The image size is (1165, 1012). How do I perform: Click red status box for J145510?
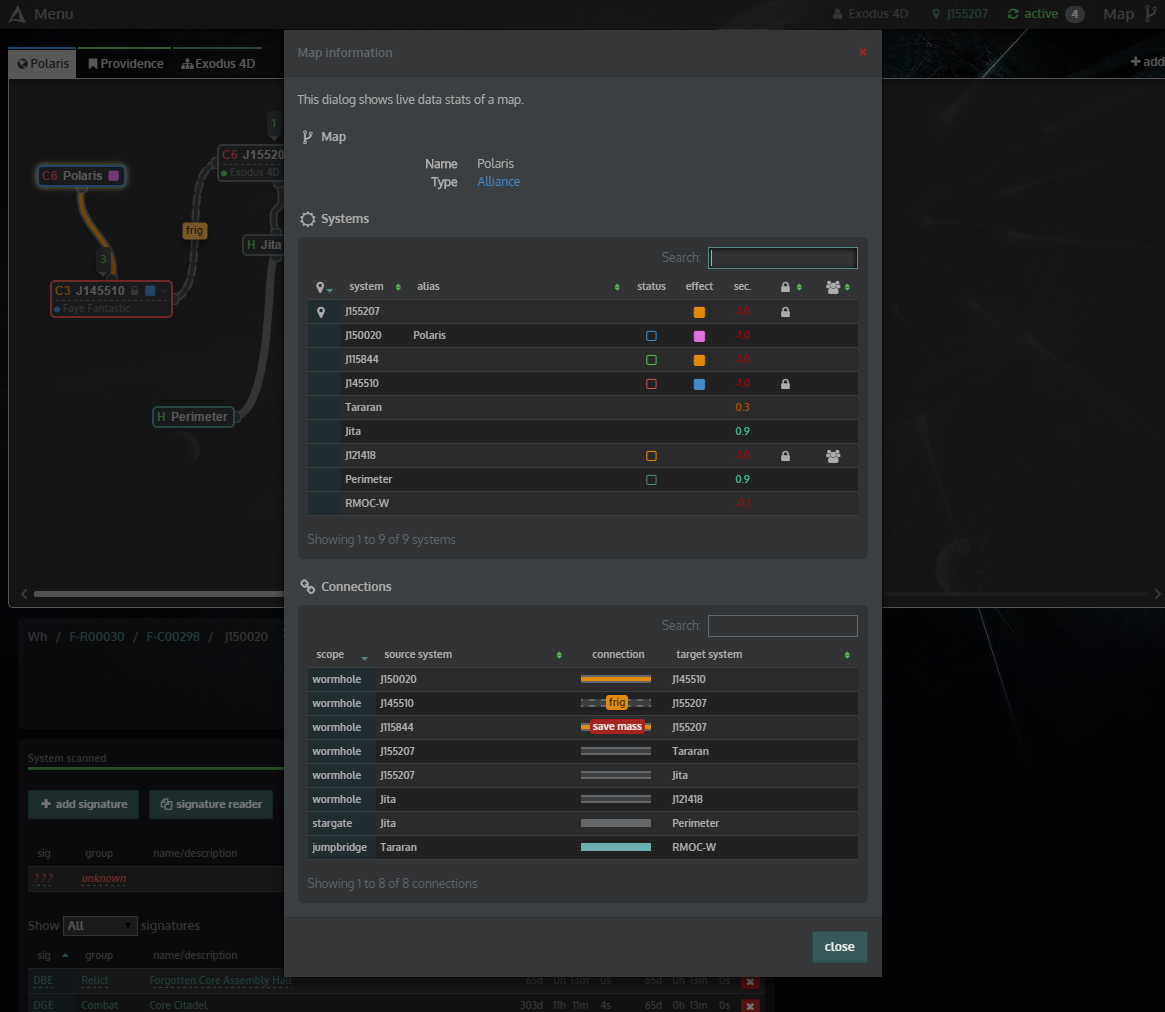651,384
